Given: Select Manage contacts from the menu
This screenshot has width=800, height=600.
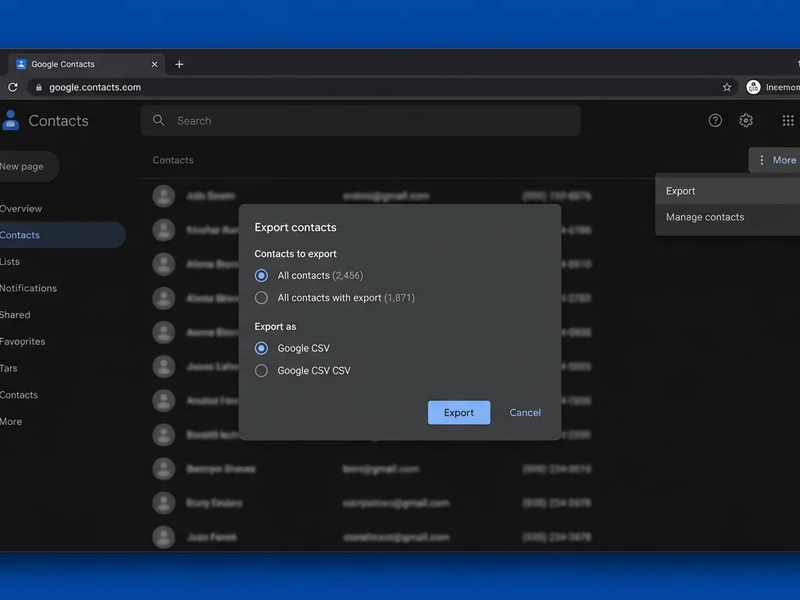Looking at the screenshot, I should click(703, 217).
